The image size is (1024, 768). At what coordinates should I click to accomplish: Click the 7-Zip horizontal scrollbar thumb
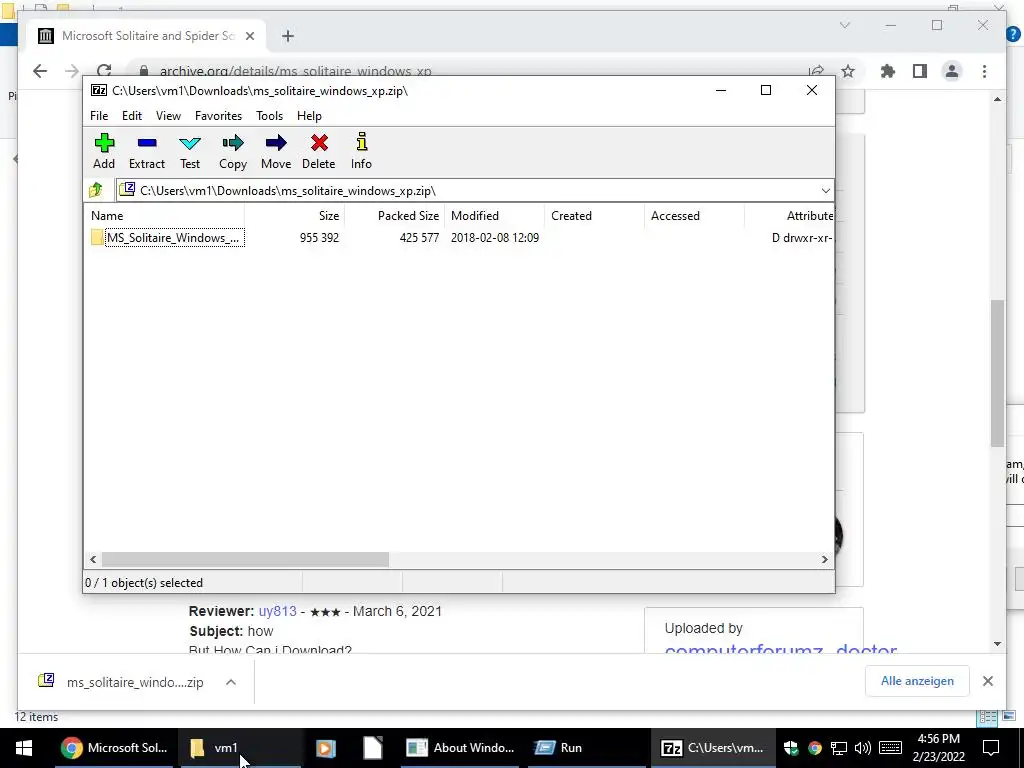(x=245, y=560)
